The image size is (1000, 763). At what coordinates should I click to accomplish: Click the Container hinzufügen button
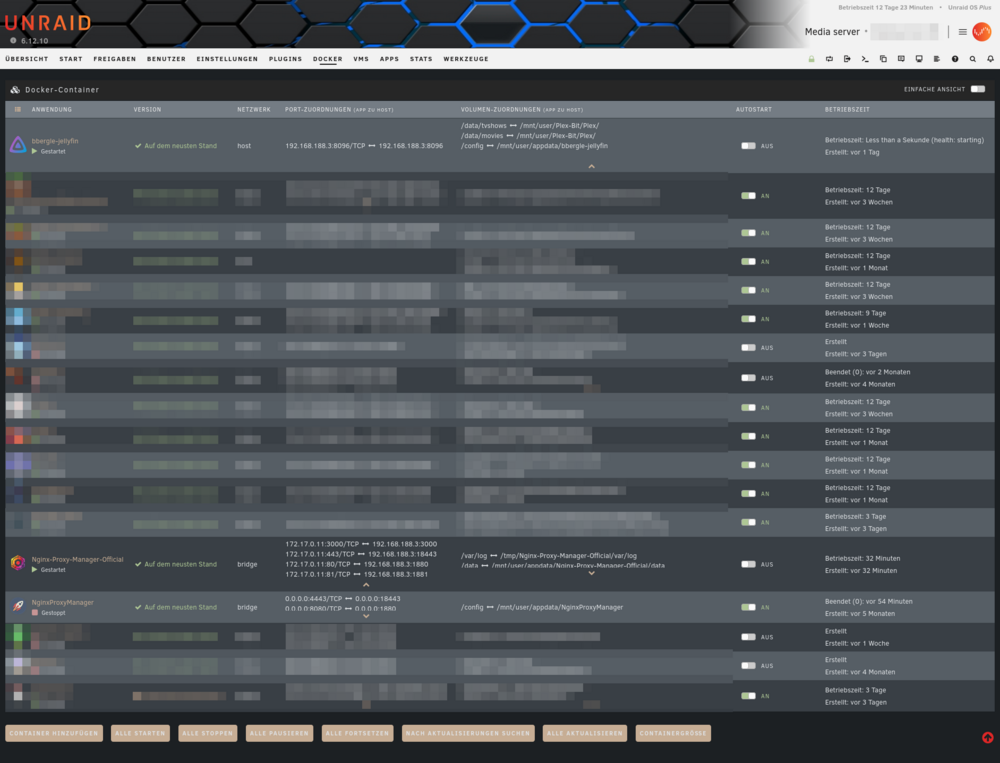[54, 733]
